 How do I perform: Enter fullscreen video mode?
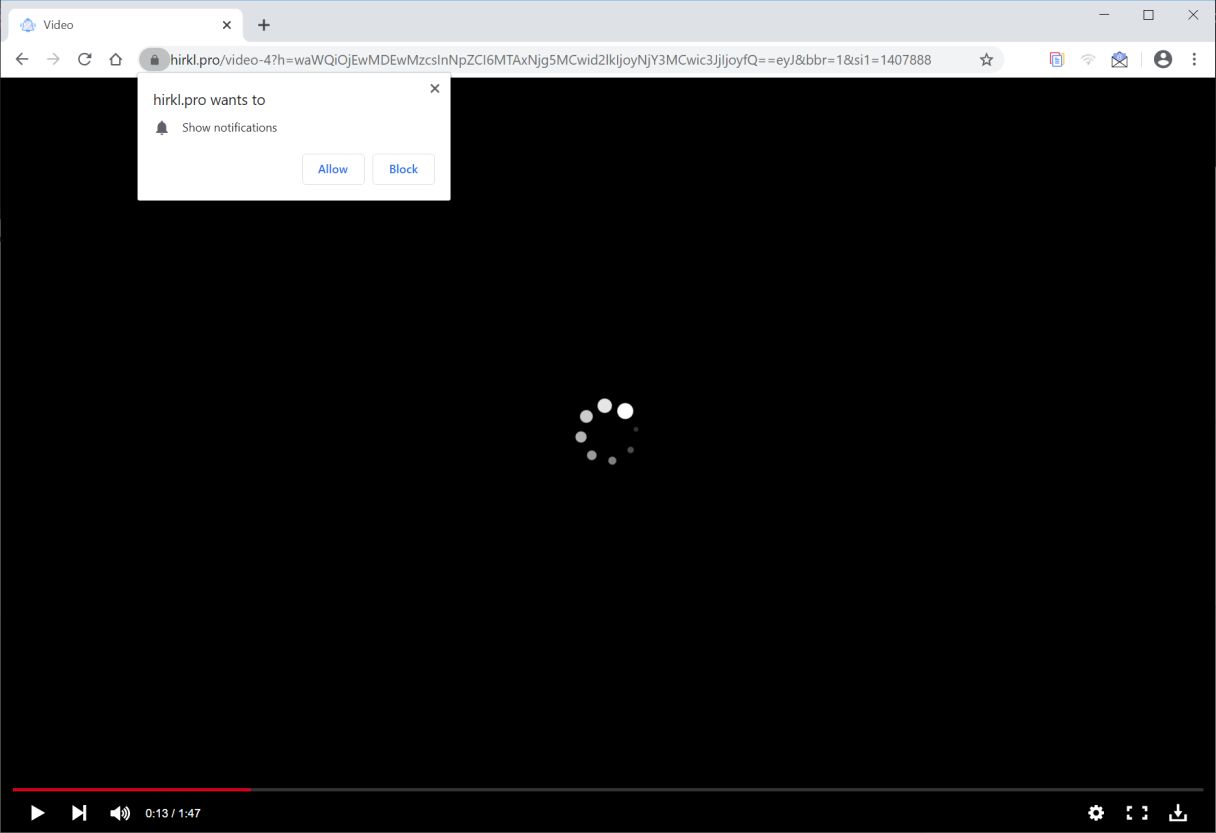(x=1136, y=813)
